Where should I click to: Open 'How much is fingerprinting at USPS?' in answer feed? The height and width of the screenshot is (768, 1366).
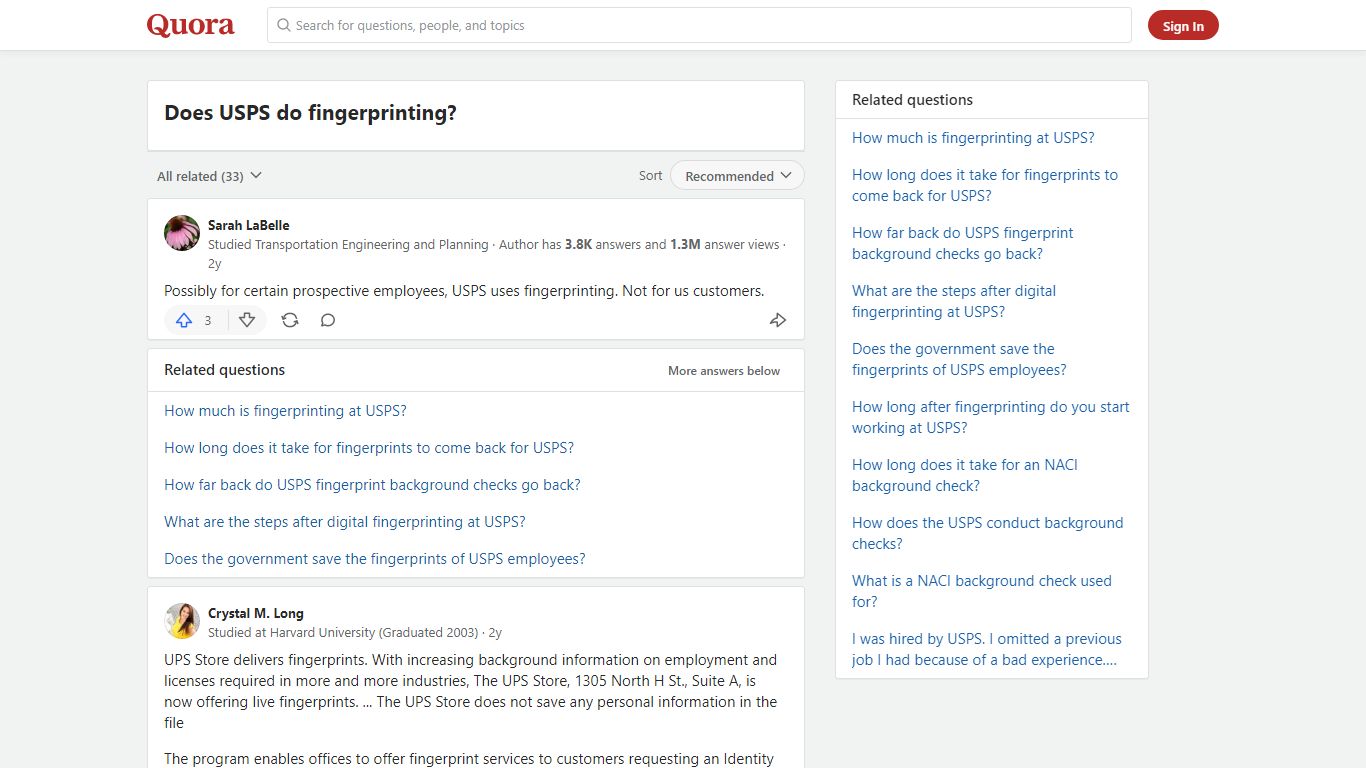tap(285, 411)
